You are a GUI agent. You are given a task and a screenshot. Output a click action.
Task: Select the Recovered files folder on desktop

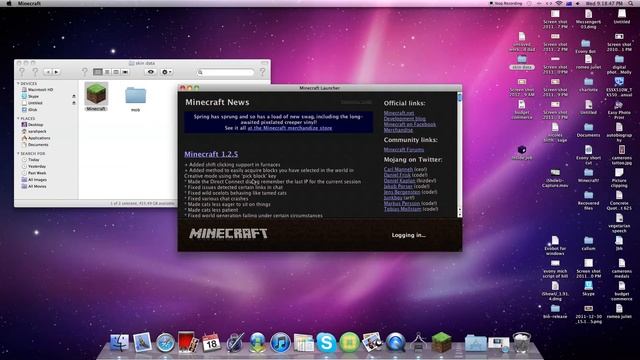pos(588,200)
